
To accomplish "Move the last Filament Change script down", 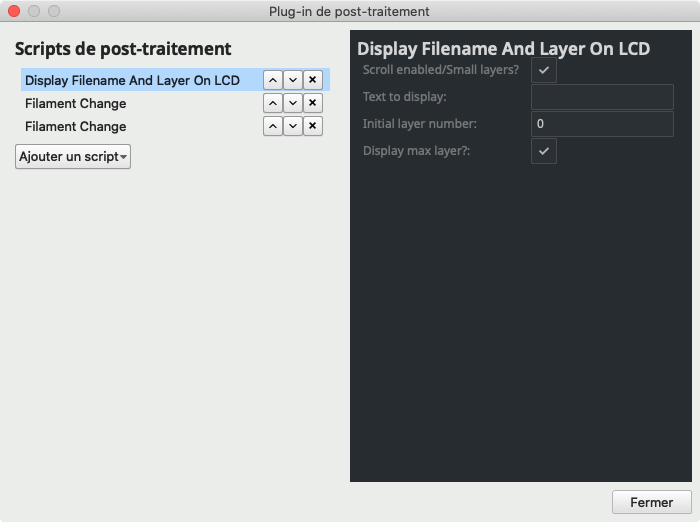I will [x=292, y=126].
